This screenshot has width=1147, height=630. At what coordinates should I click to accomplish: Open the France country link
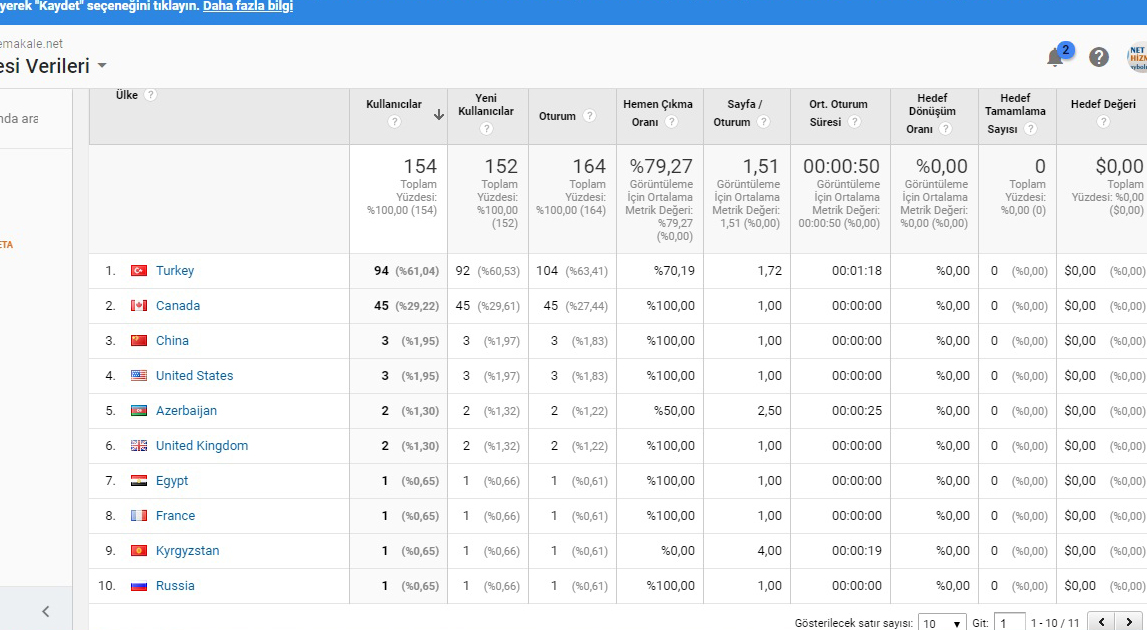click(176, 516)
